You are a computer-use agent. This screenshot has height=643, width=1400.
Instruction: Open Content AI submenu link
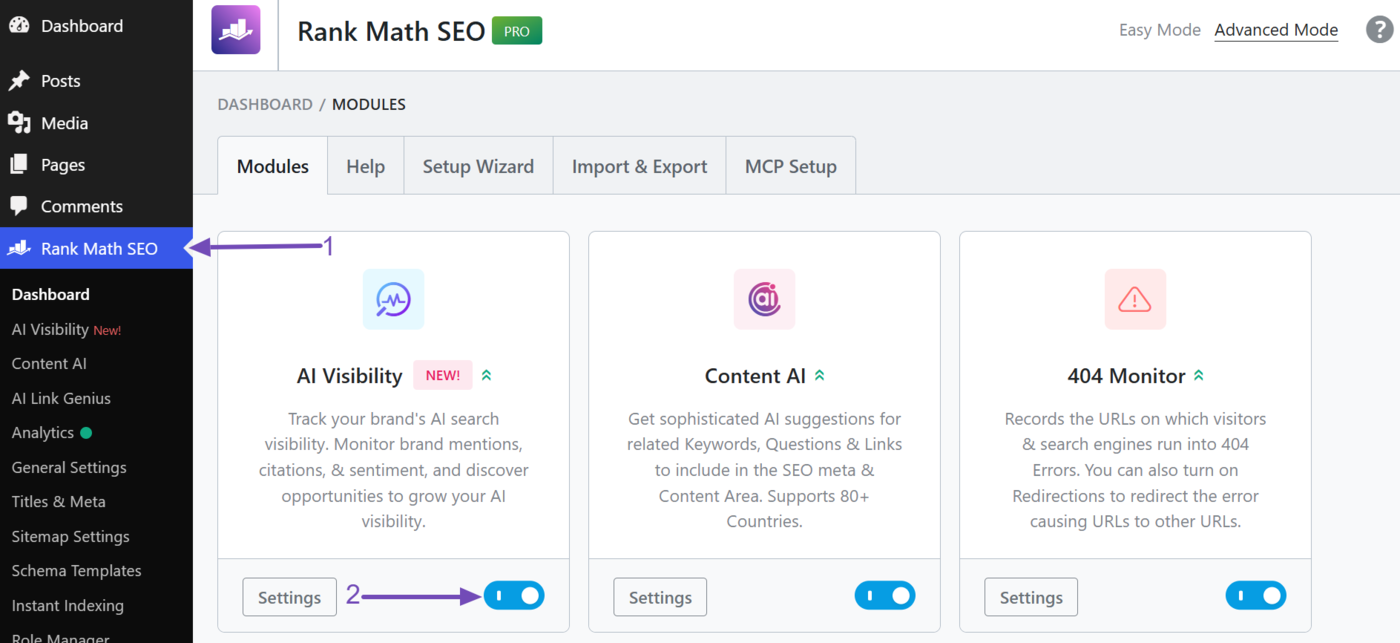(49, 364)
